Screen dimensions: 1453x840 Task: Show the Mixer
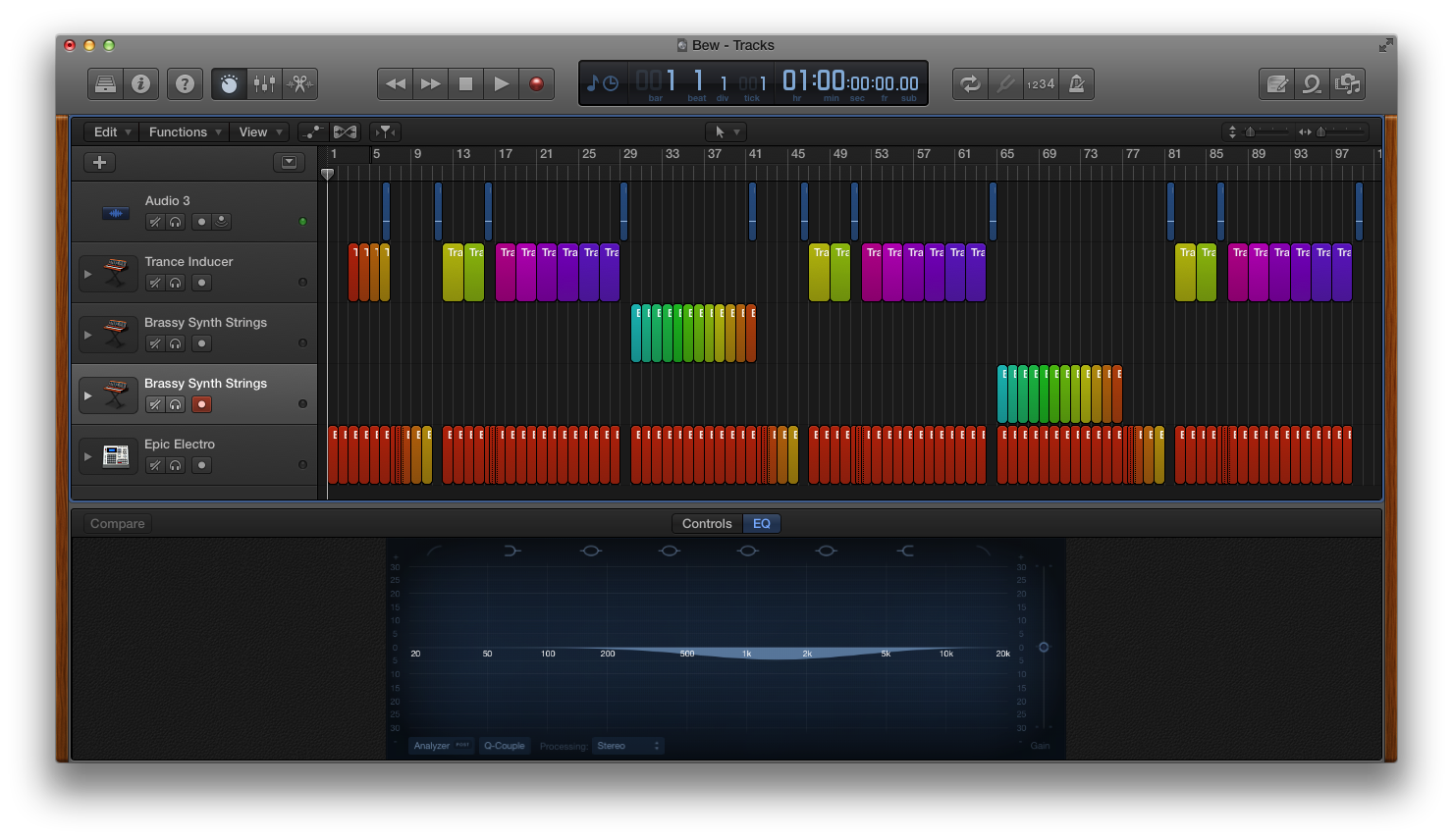point(264,84)
